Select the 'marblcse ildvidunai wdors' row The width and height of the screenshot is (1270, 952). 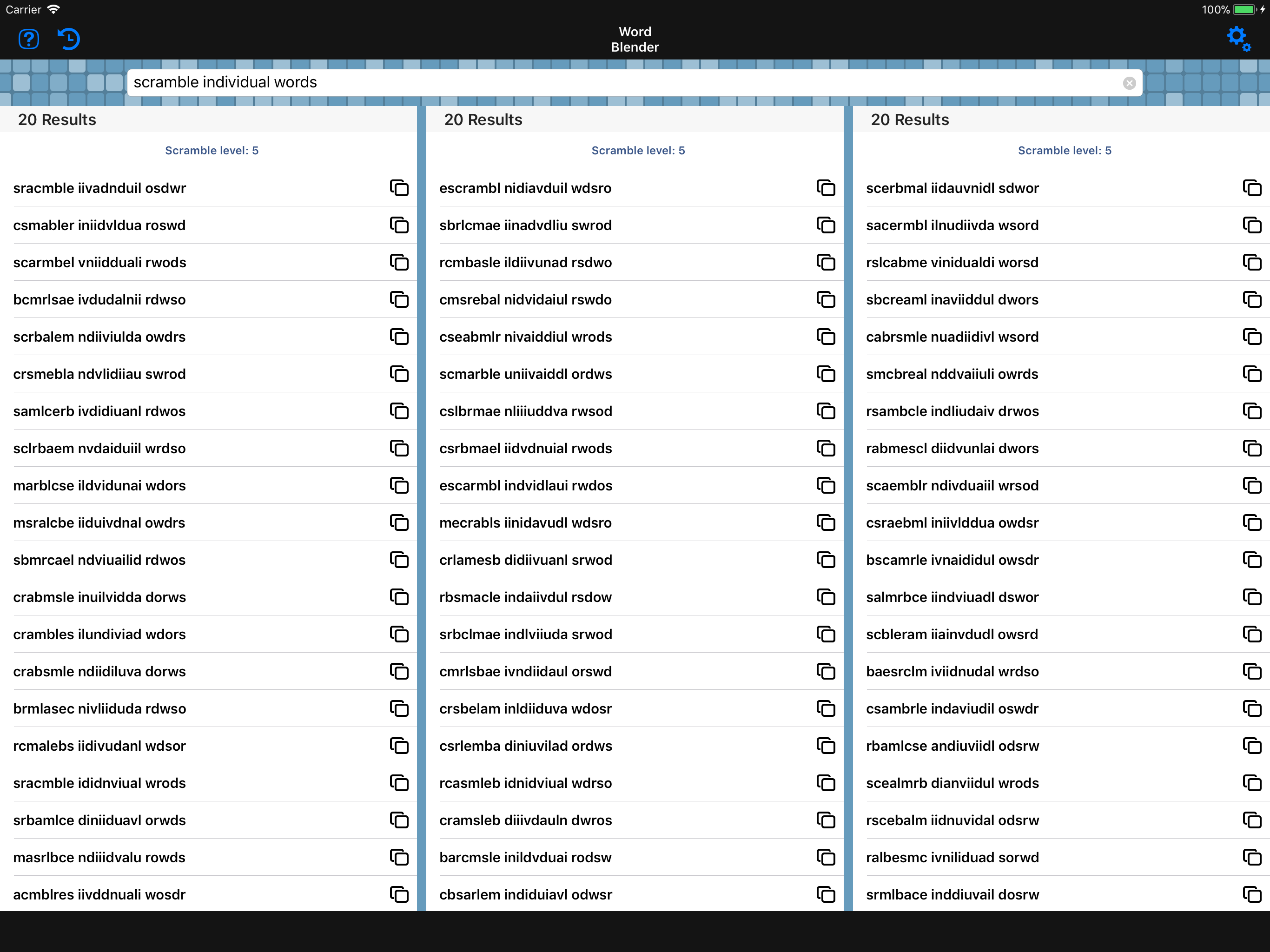point(99,486)
